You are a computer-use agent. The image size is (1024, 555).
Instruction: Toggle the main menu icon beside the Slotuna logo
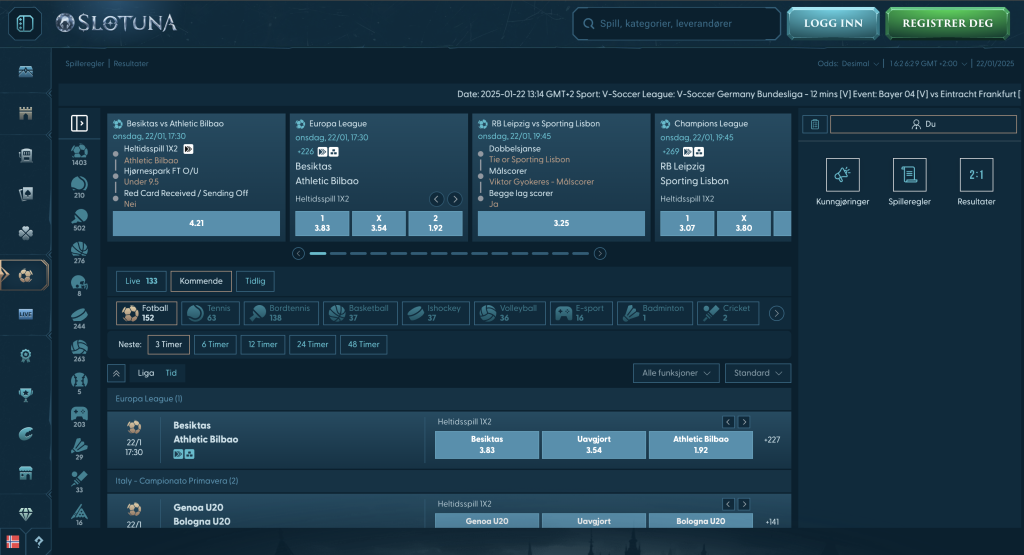pyautogui.click(x=25, y=24)
